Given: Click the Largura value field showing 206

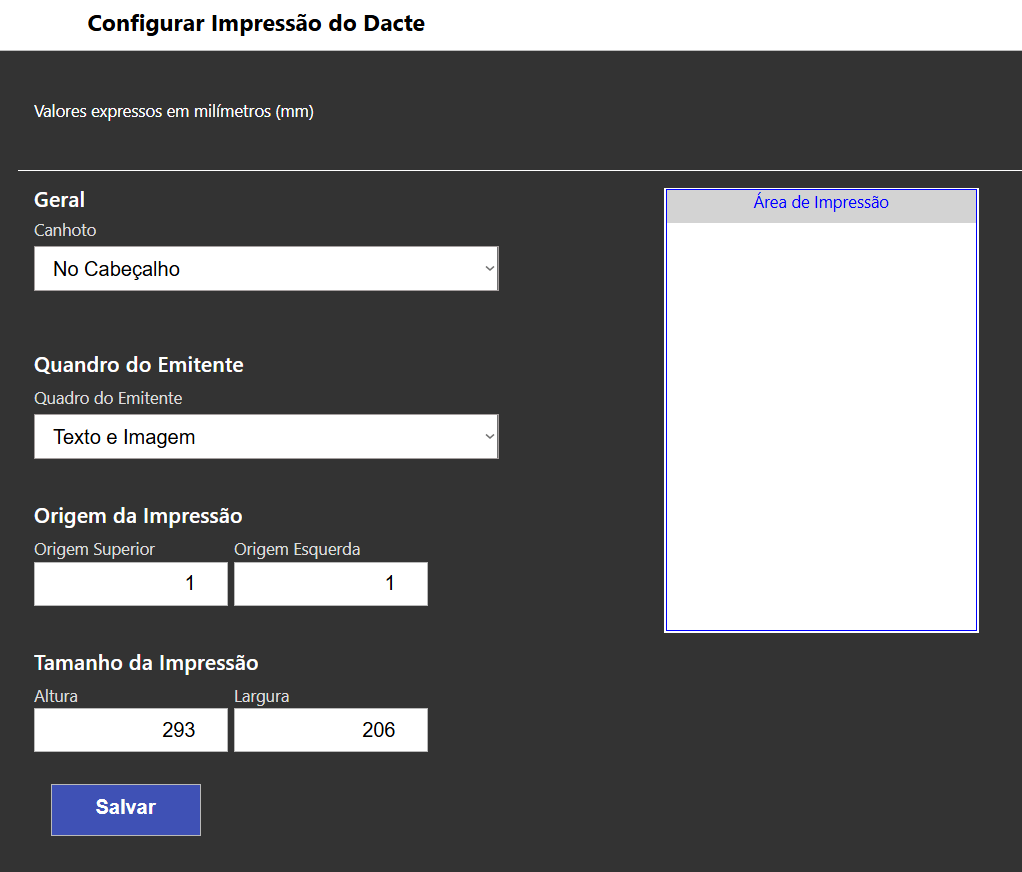Looking at the screenshot, I should tap(330, 729).
